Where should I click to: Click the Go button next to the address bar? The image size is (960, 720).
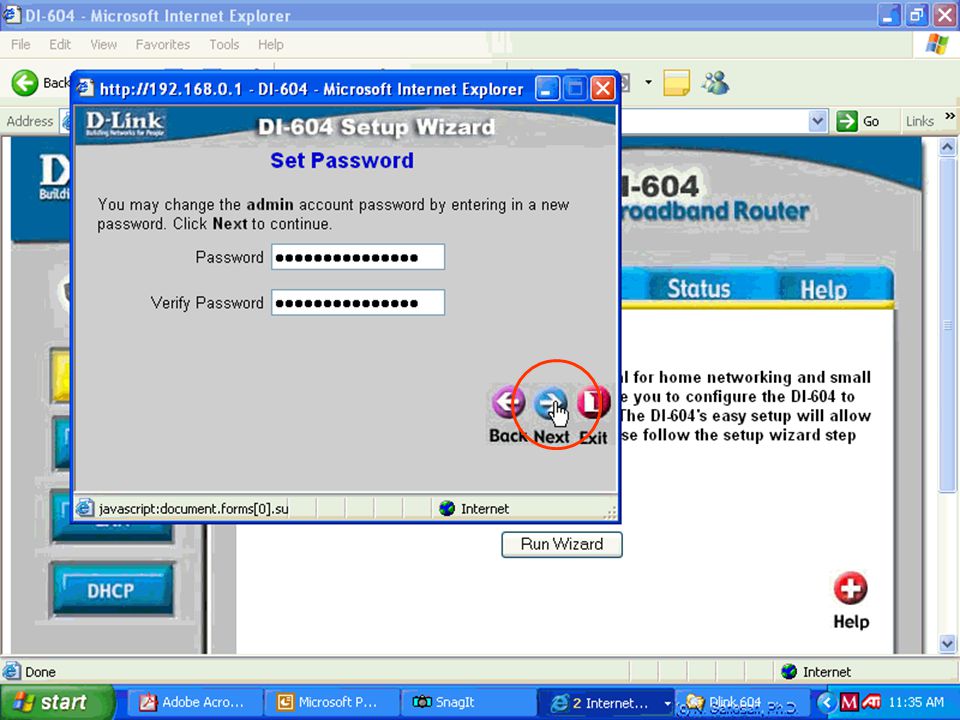point(859,121)
